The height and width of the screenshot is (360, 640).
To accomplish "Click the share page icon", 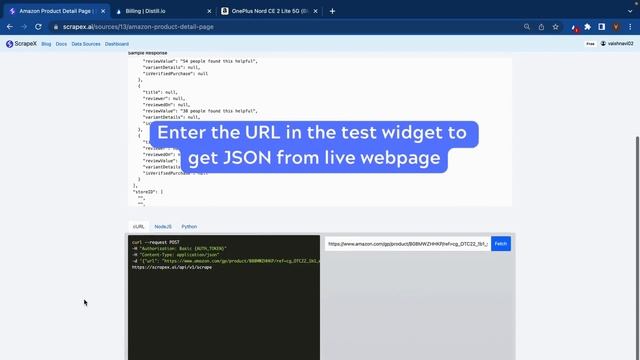I will 541,27.
